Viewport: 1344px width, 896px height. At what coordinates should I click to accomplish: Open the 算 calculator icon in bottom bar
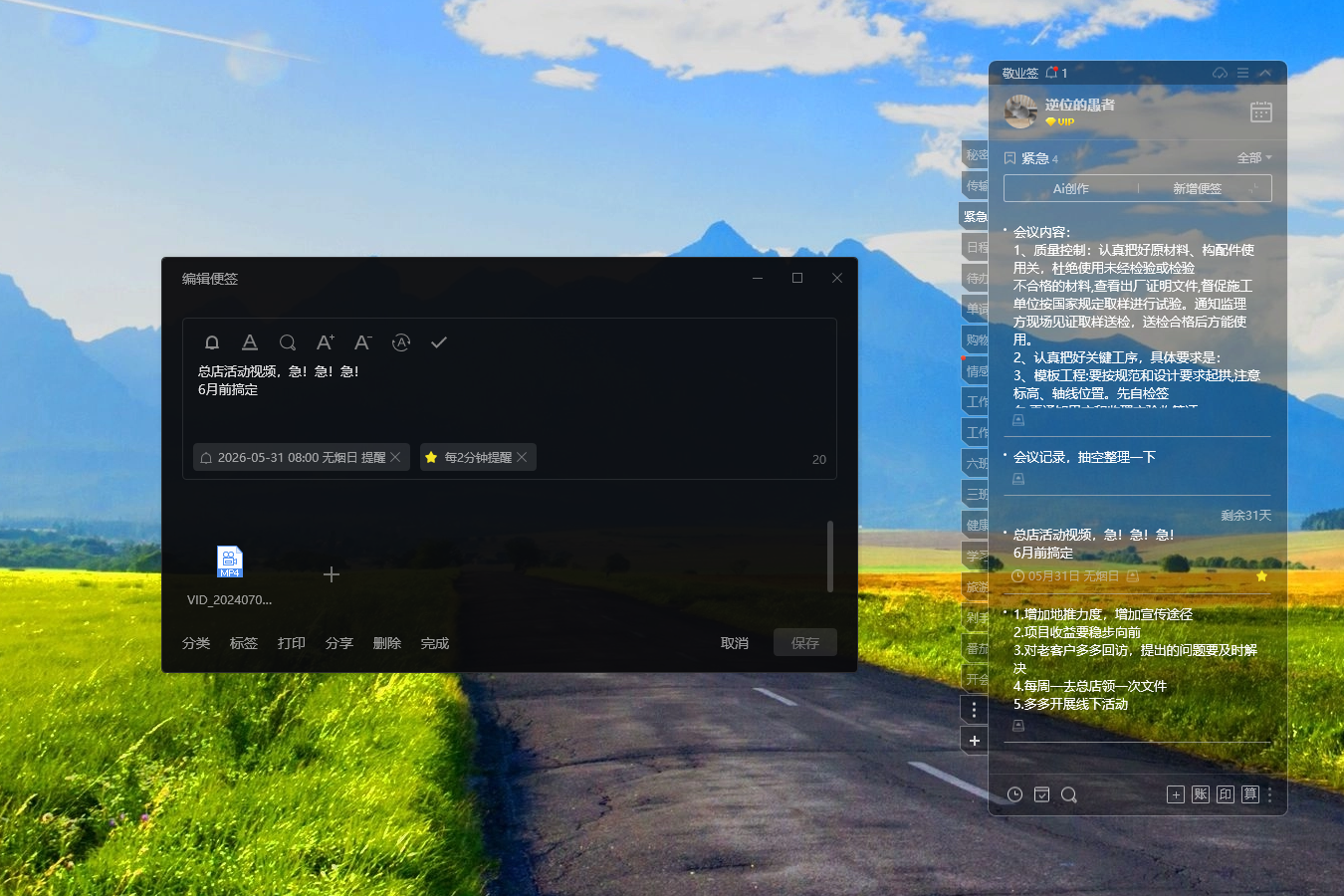[x=1250, y=793]
